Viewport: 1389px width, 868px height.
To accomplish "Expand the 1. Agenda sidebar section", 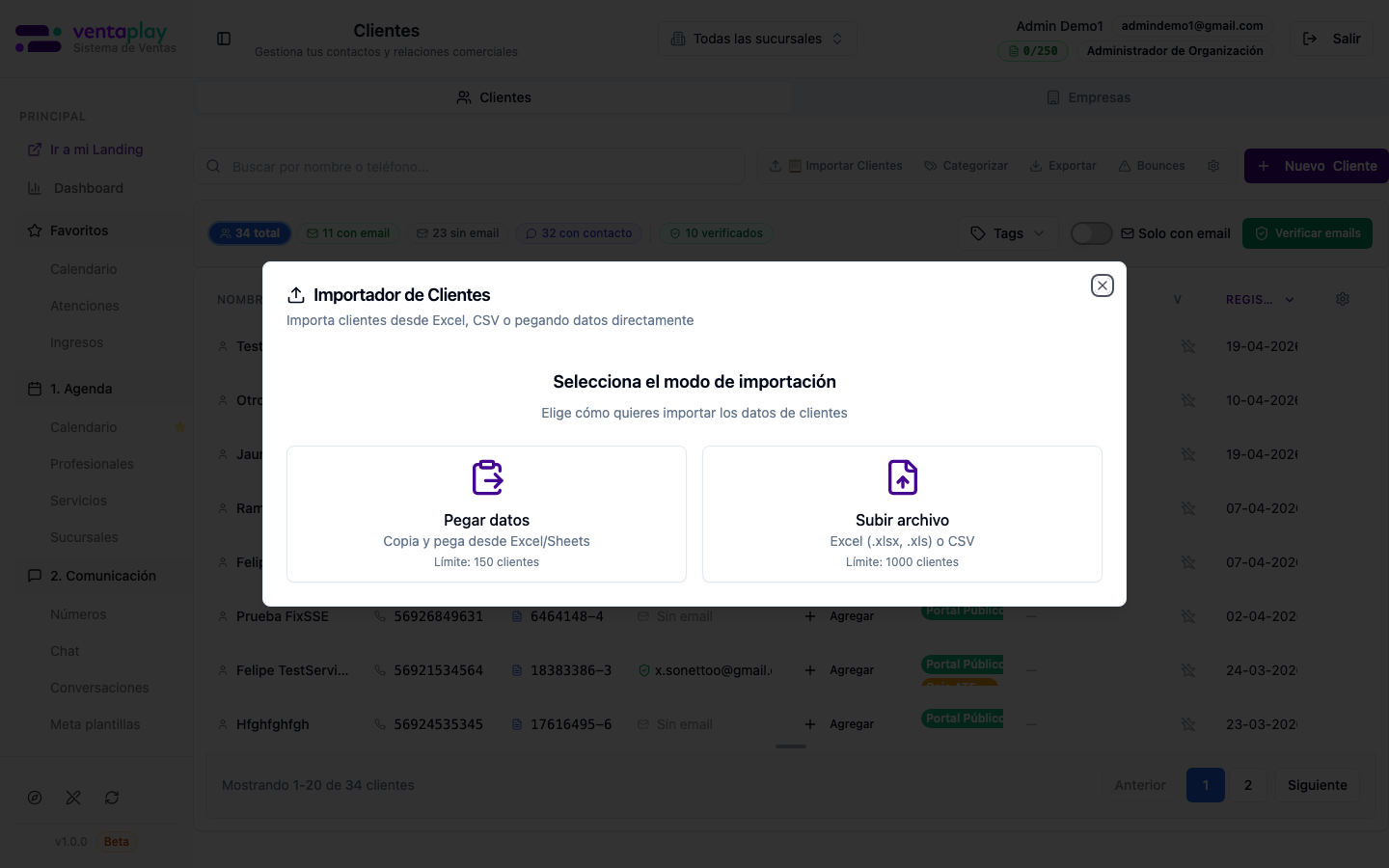I will pyautogui.click(x=81, y=389).
